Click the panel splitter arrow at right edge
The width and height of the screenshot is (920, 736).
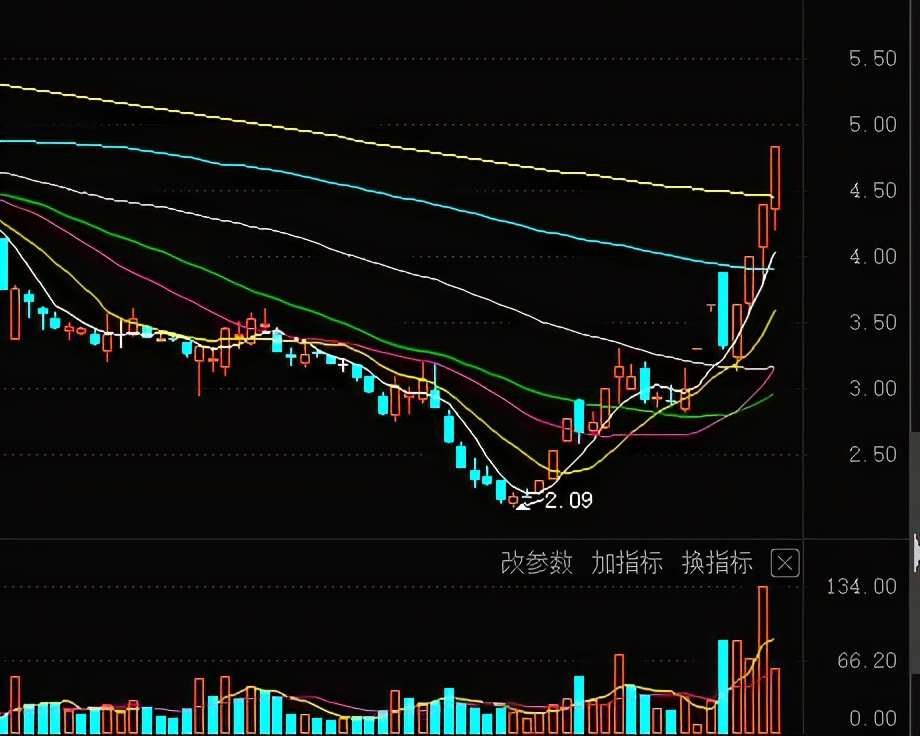pyautogui.click(x=916, y=552)
